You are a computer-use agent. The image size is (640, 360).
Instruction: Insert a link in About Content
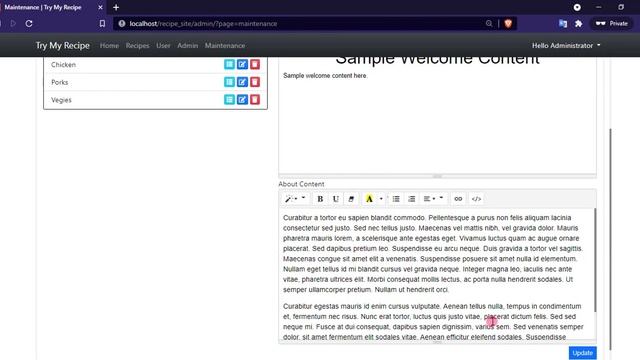coord(458,199)
